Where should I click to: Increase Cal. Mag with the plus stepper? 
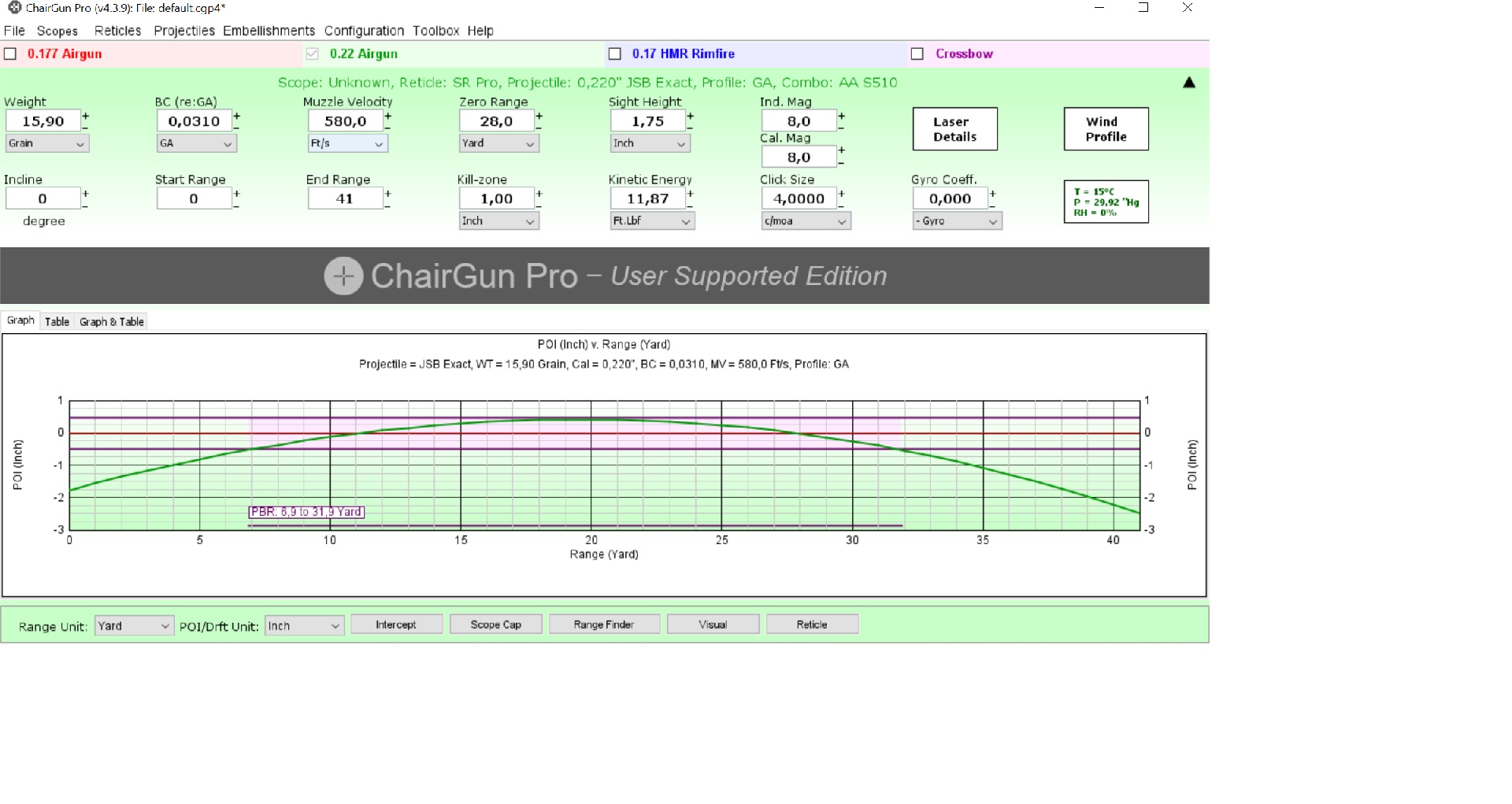click(841, 150)
